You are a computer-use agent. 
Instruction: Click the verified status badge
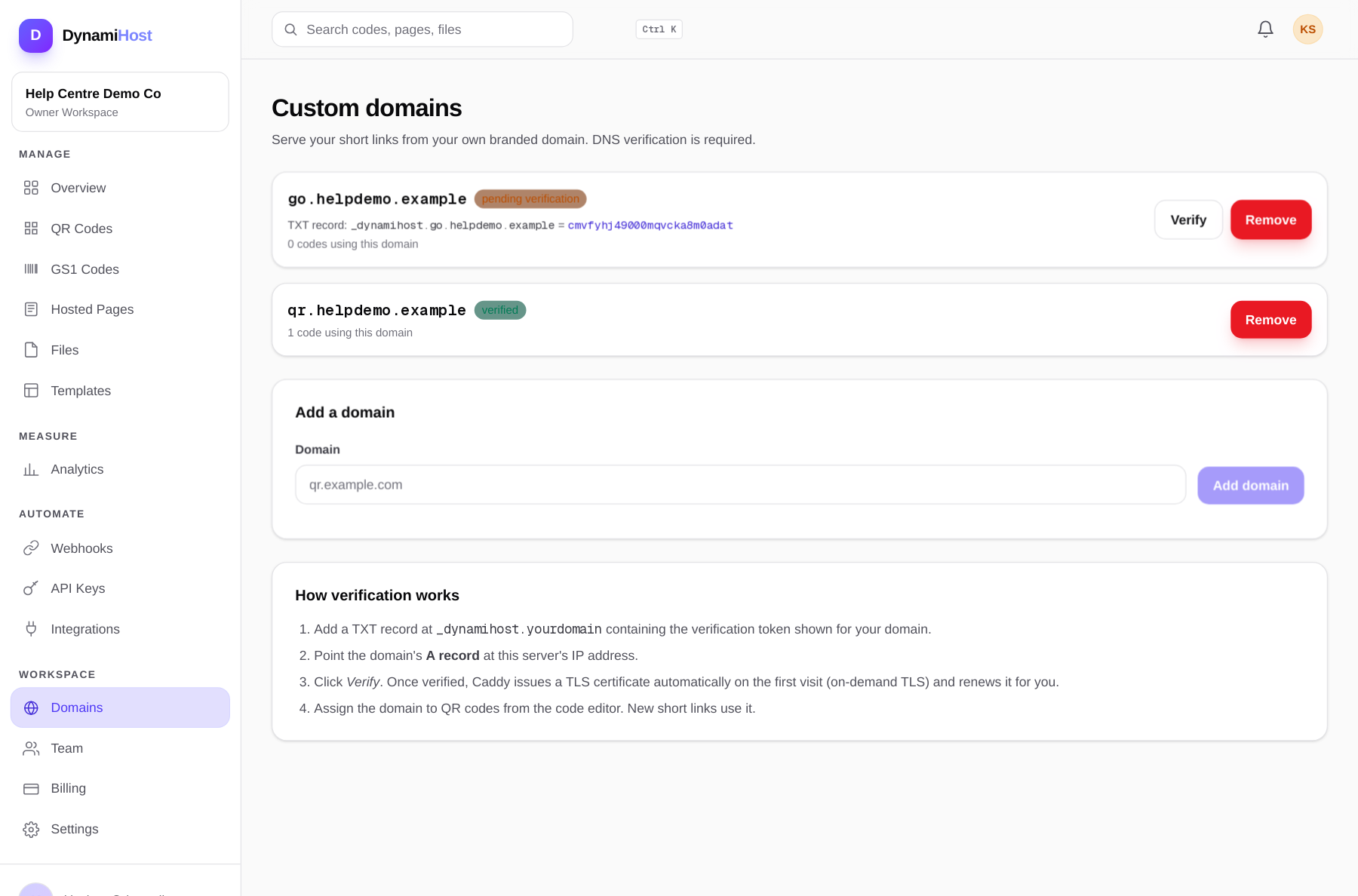coord(500,310)
